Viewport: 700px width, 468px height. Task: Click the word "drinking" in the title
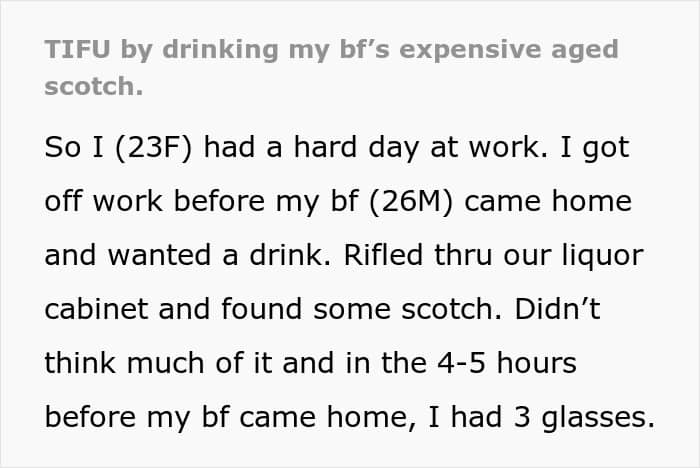[221, 50]
